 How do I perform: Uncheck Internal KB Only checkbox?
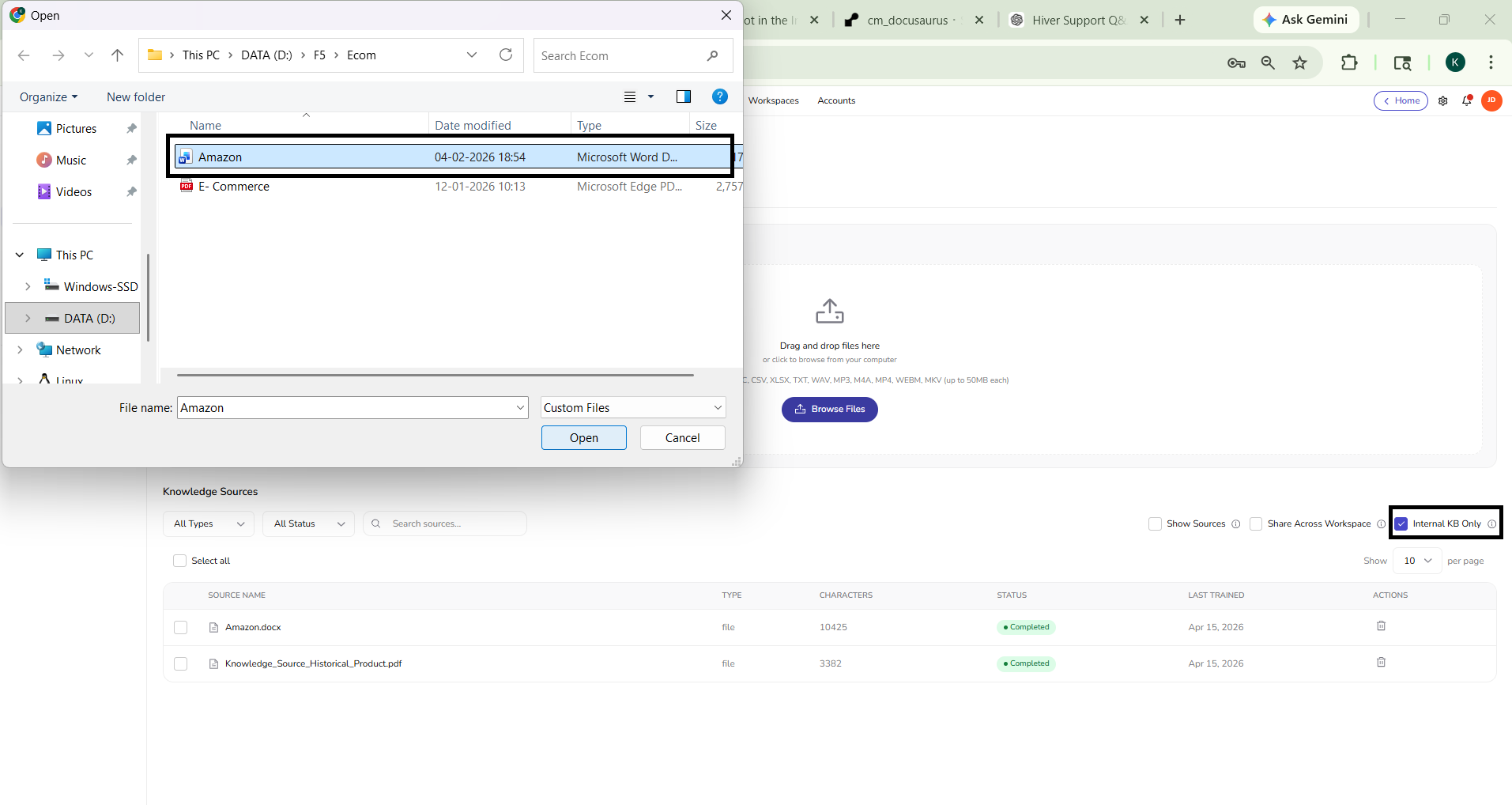click(1401, 523)
